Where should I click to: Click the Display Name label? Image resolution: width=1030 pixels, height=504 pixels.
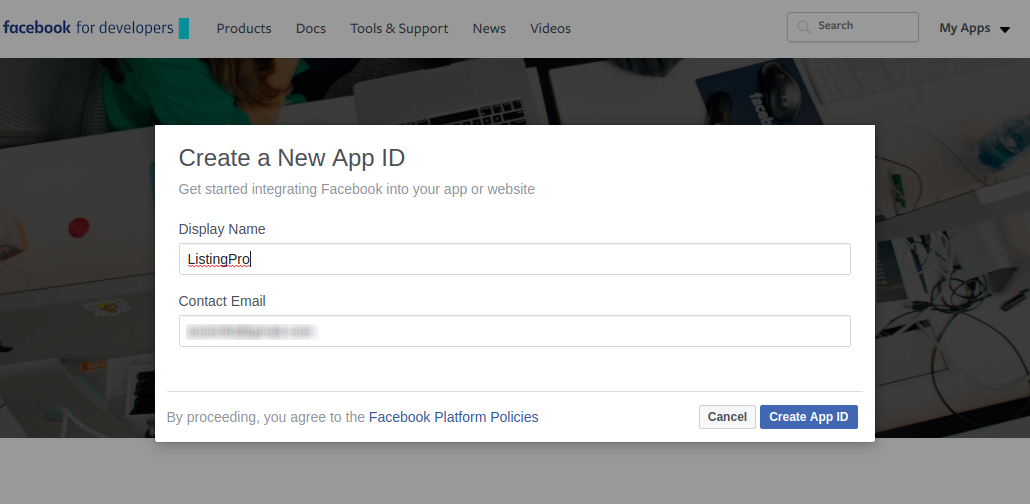[x=222, y=229]
